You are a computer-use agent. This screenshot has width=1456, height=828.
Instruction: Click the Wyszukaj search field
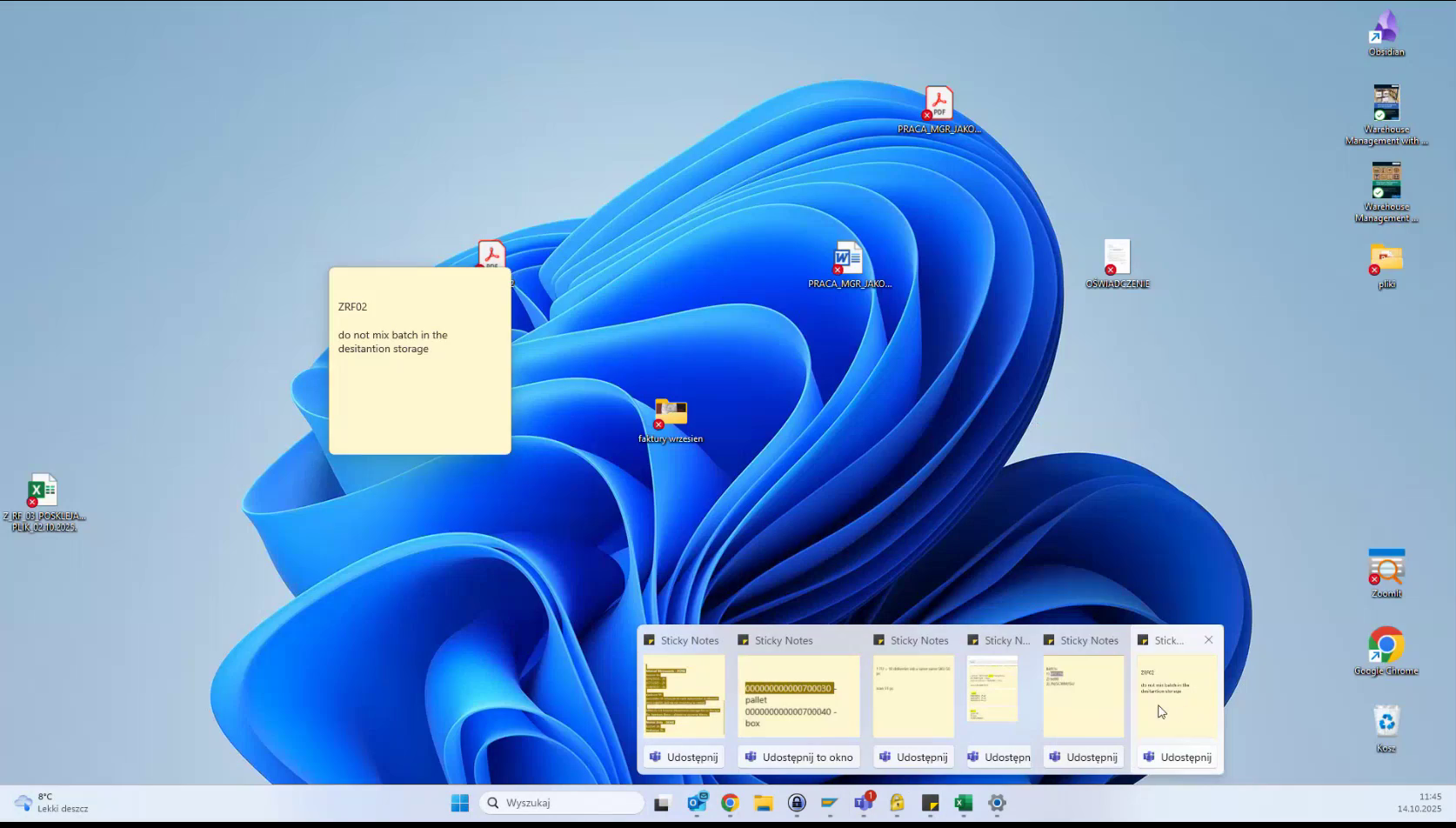coord(561,802)
